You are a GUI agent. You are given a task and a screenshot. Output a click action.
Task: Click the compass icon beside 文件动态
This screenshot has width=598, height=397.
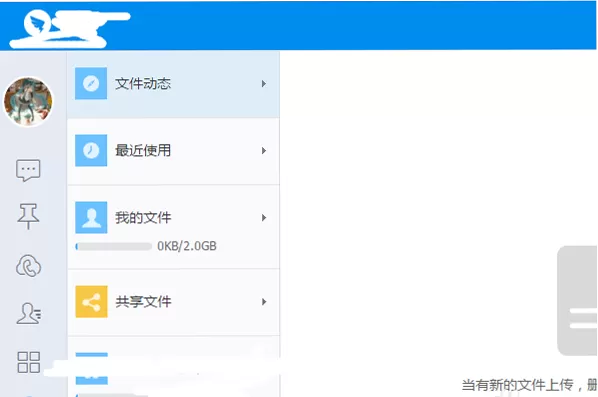tap(91, 84)
